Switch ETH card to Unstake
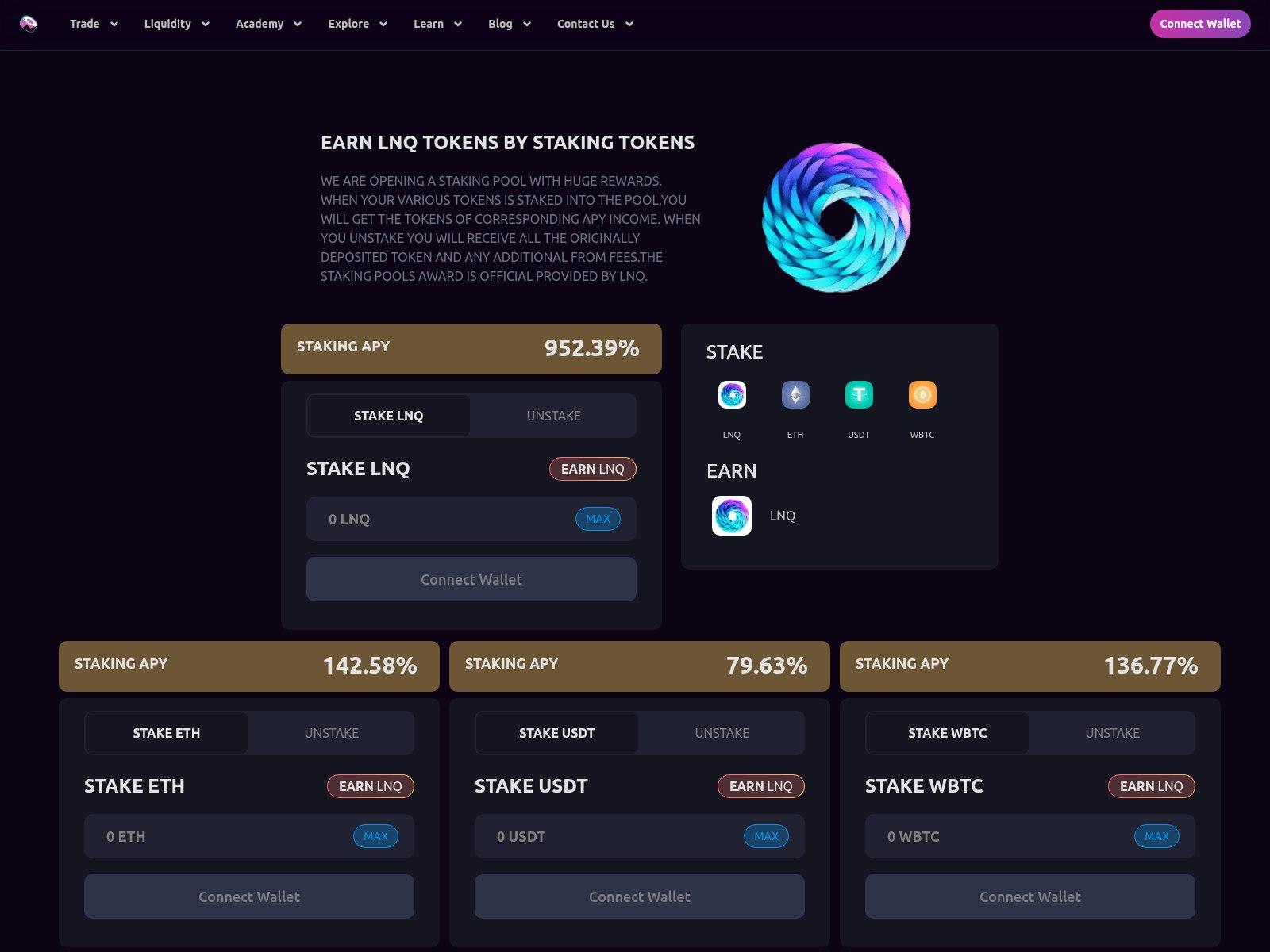 tap(332, 733)
